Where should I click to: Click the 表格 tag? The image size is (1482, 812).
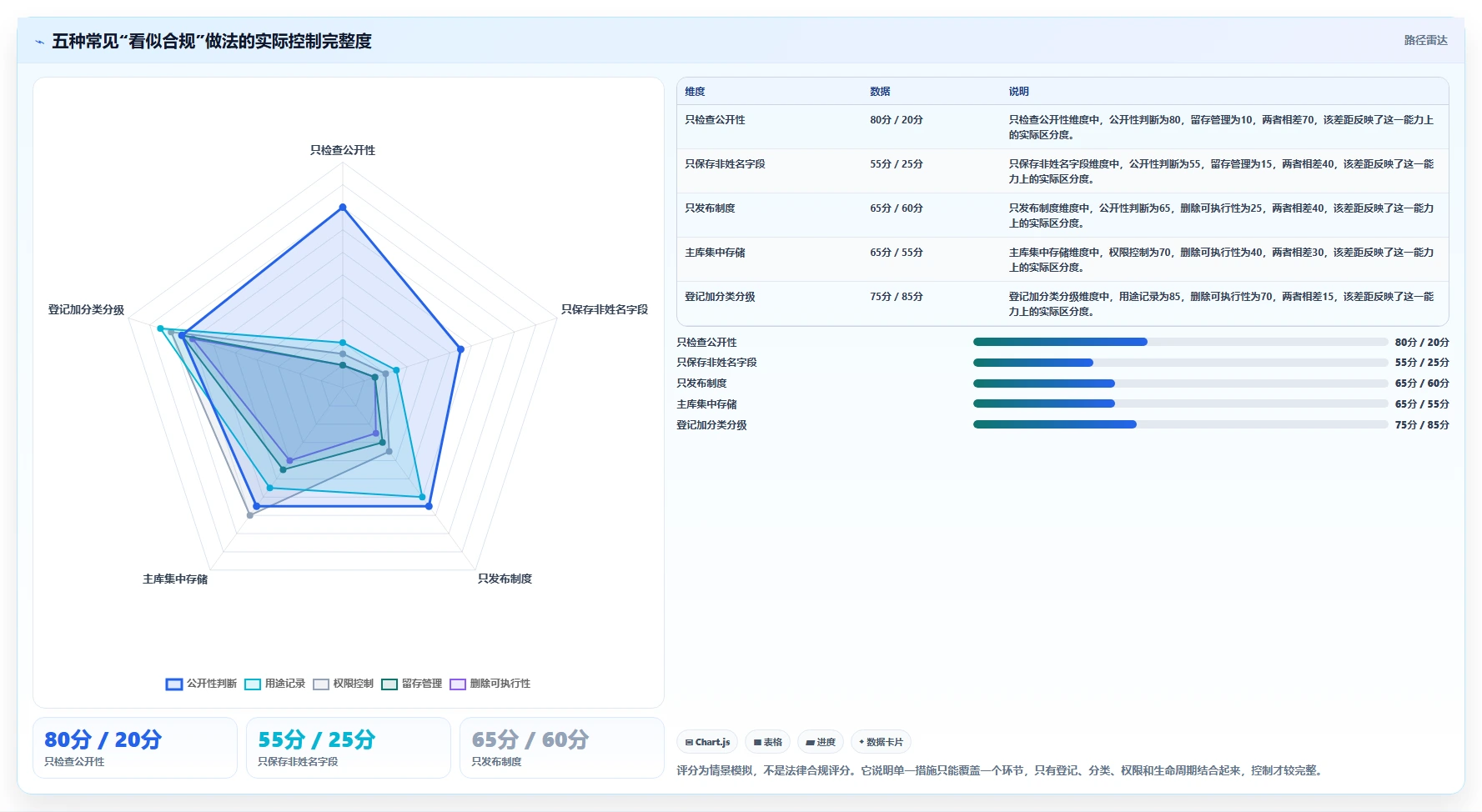[x=767, y=742]
